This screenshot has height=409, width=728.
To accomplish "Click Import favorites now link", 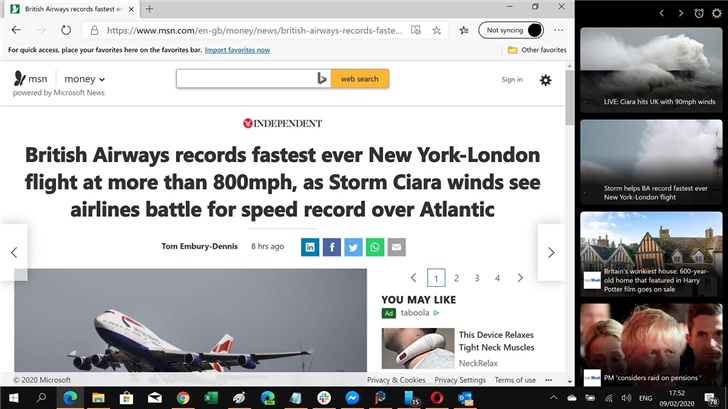I will coord(237,50).
